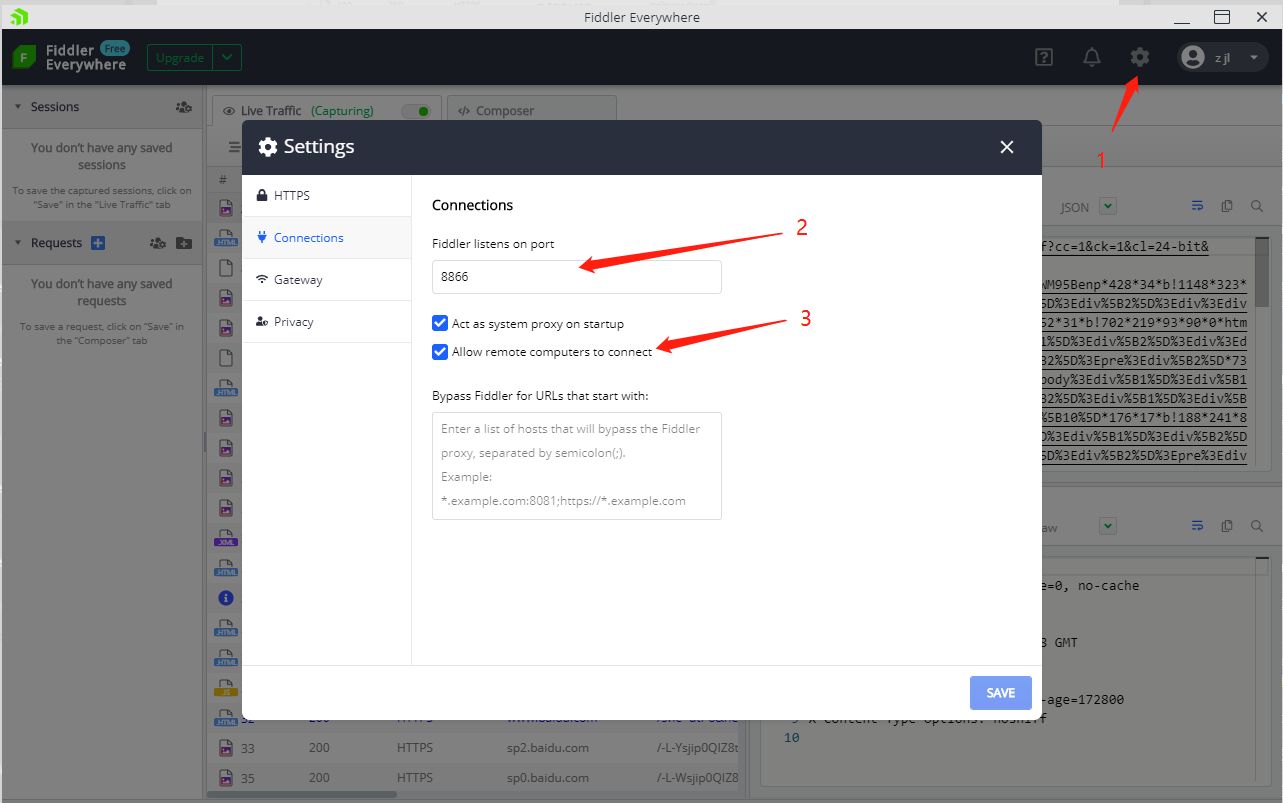Toggle Allow remote computers to connect
Viewport: 1283px width, 803px height.
pos(439,352)
